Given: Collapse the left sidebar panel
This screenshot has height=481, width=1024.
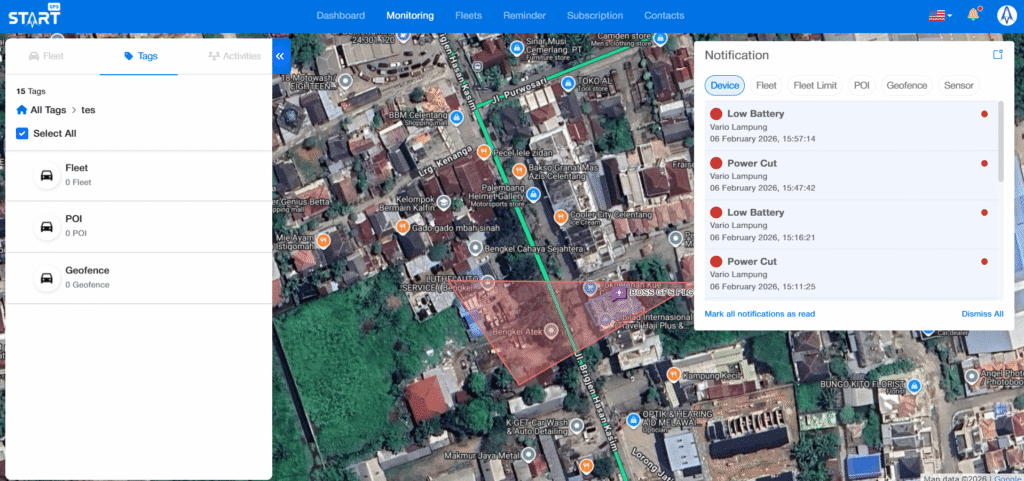Looking at the screenshot, I should pos(280,57).
